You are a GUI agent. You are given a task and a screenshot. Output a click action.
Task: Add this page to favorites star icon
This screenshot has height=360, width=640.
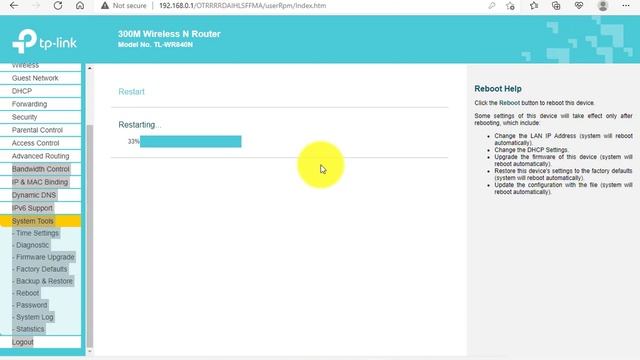point(510,6)
